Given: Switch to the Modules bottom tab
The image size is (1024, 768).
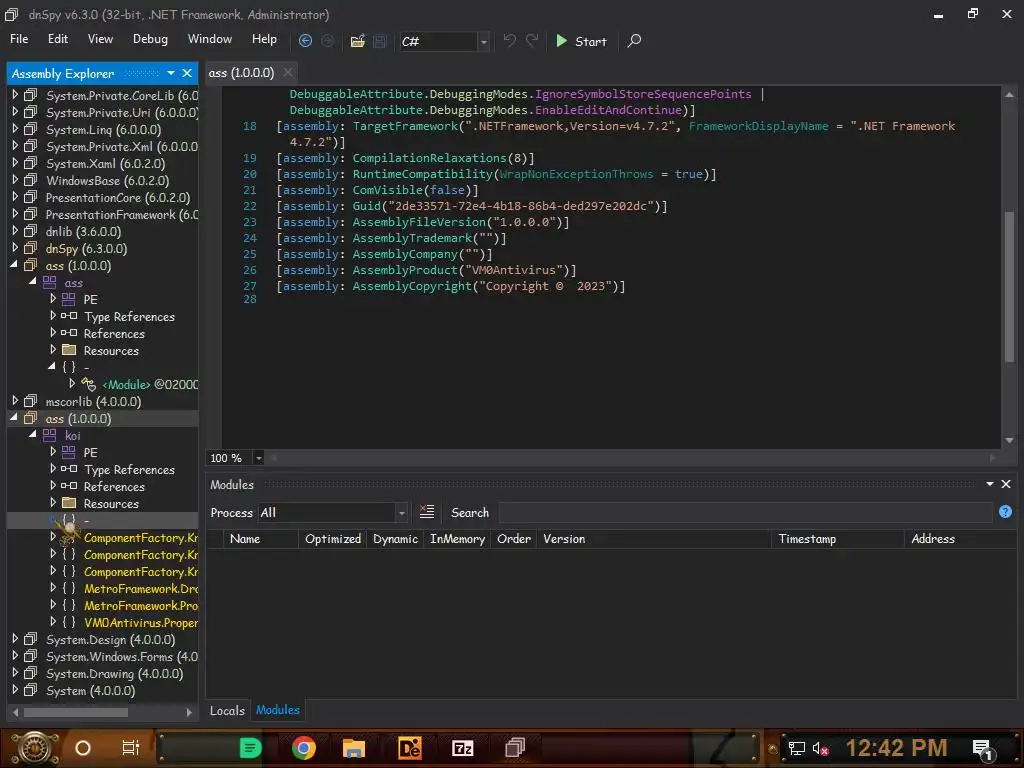Looking at the screenshot, I should click(x=278, y=710).
